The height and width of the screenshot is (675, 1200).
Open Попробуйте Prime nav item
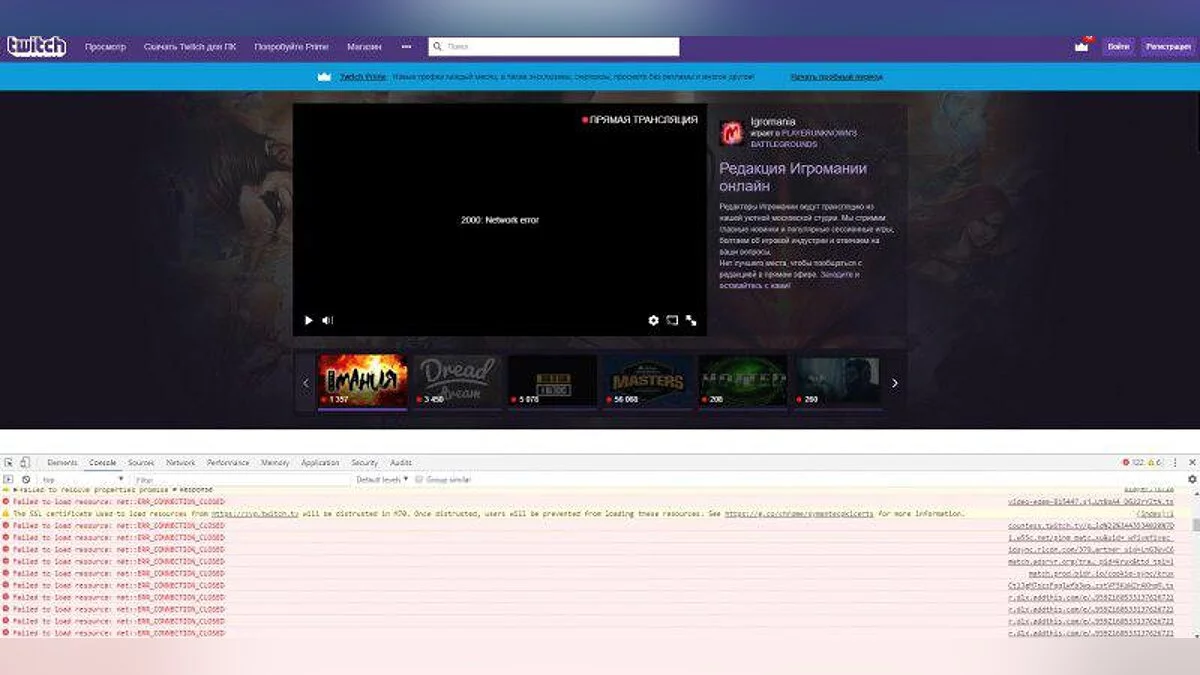[291, 46]
